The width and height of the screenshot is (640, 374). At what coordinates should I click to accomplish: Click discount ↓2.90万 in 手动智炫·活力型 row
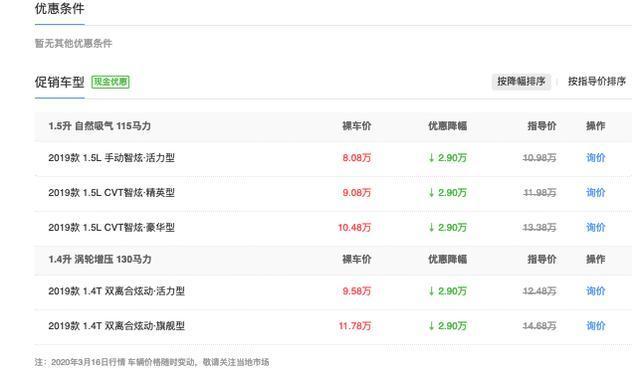pyautogui.click(x=447, y=158)
